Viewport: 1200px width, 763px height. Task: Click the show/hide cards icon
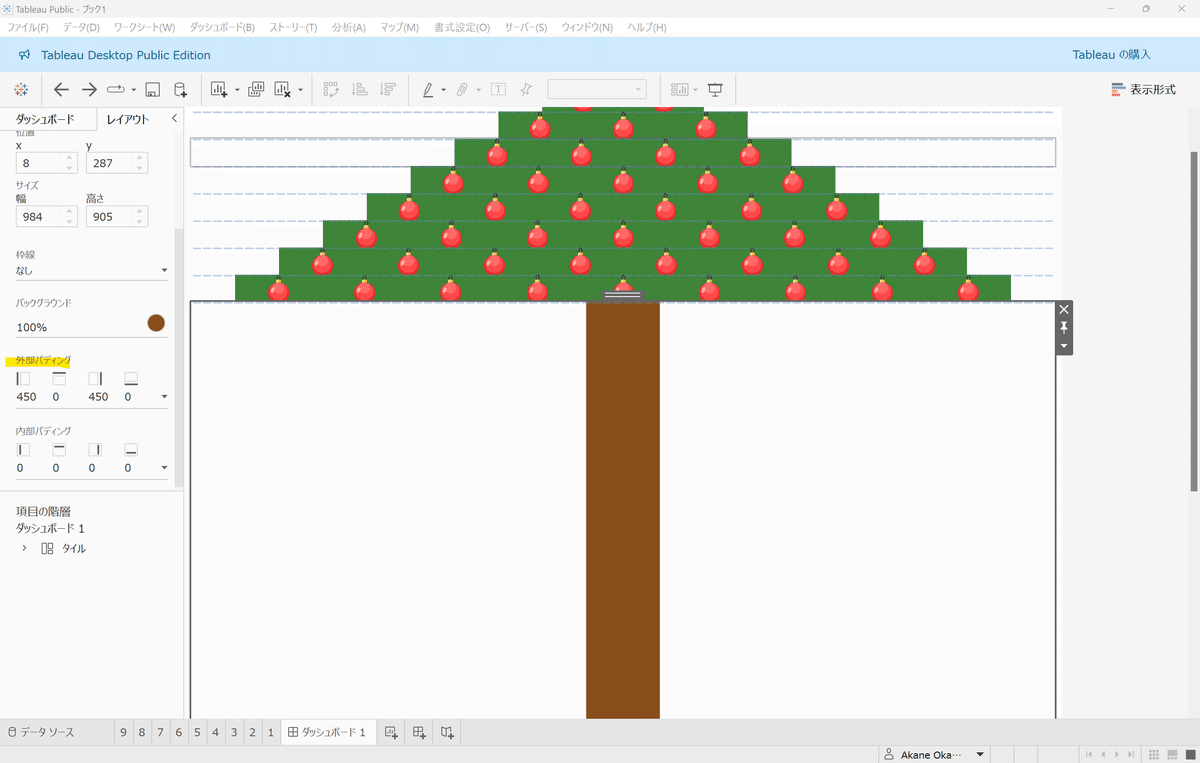point(680,90)
